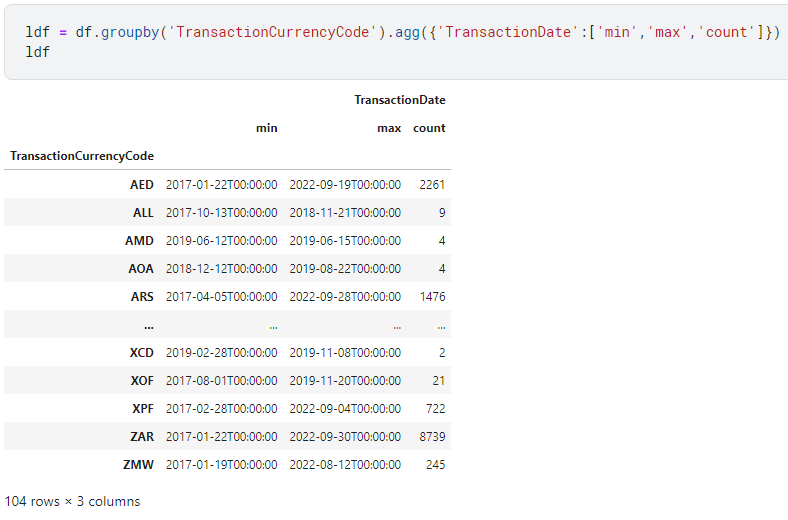This screenshot has width=788, height=520.
Task: Click the AED count value 2261
Action: [x=432, y=185]
